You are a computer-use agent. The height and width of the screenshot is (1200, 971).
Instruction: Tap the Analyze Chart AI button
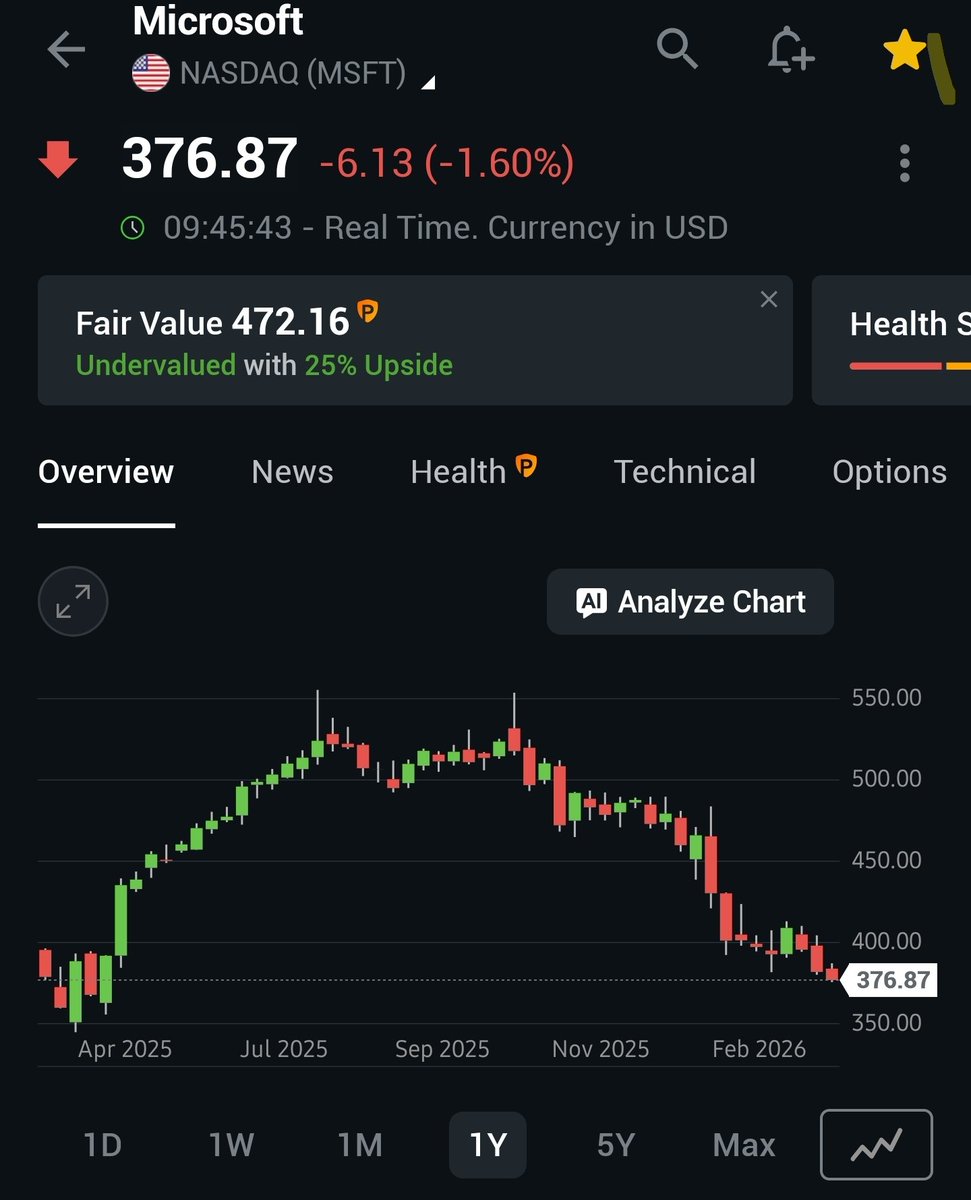[690, 602]
